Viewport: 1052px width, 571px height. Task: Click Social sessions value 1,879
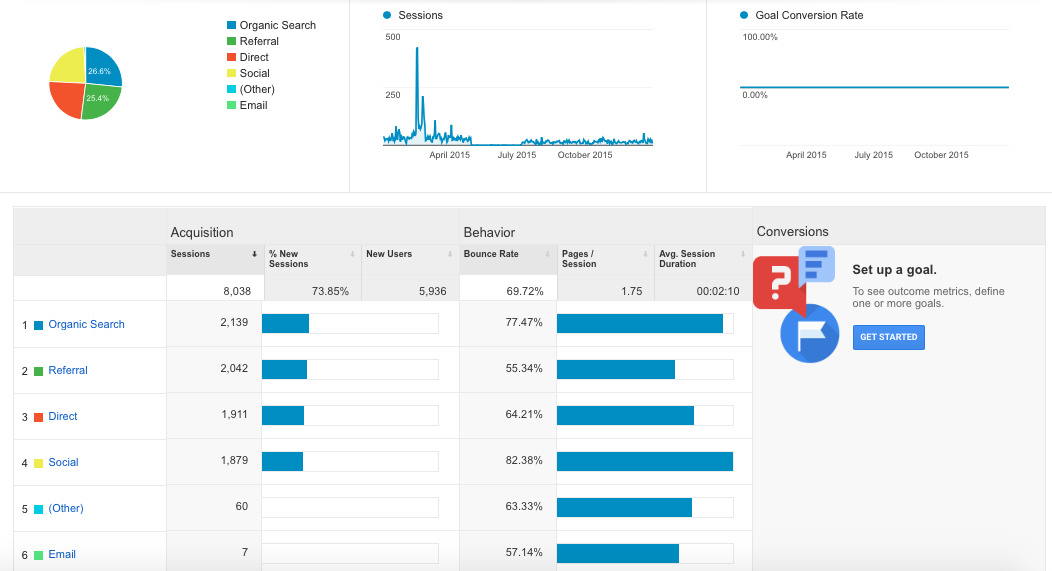coord(234,460)
